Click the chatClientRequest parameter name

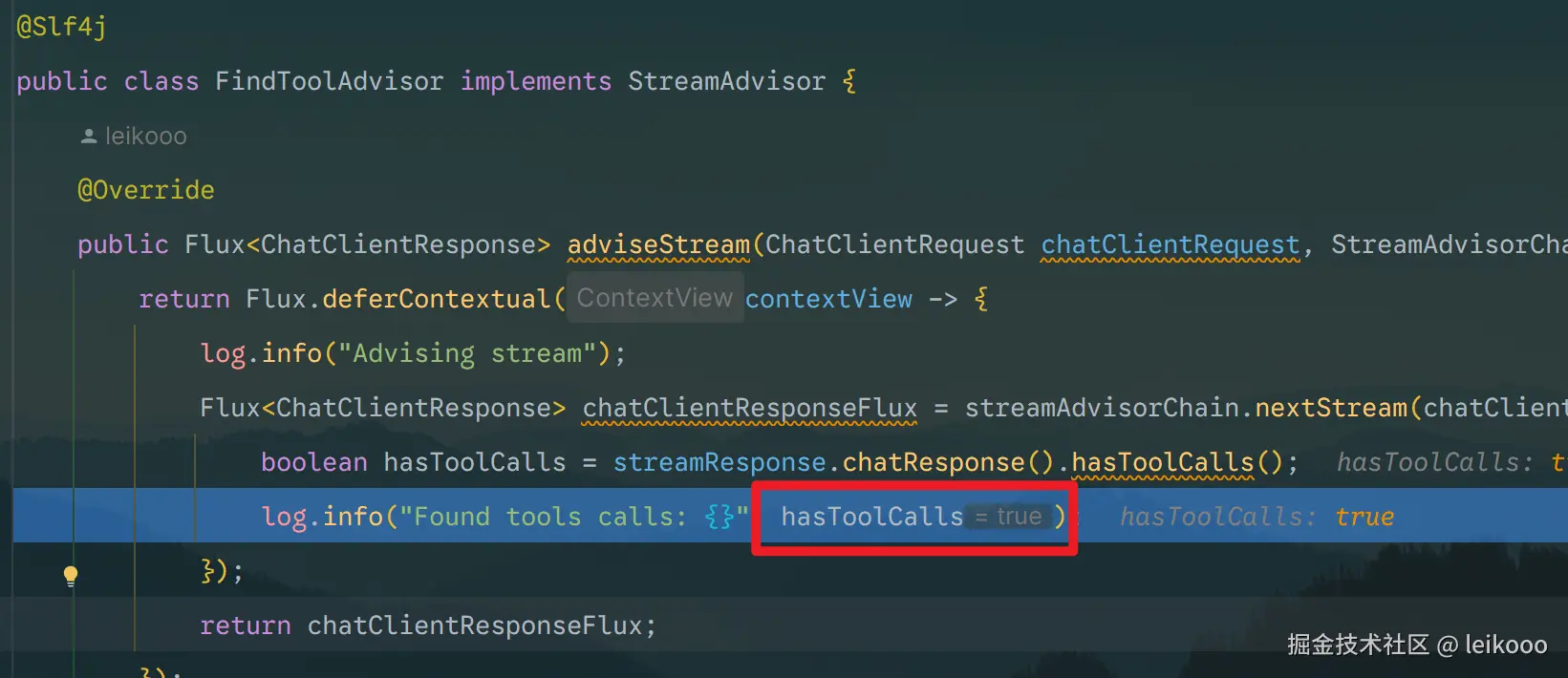(x=1171, y=245)
